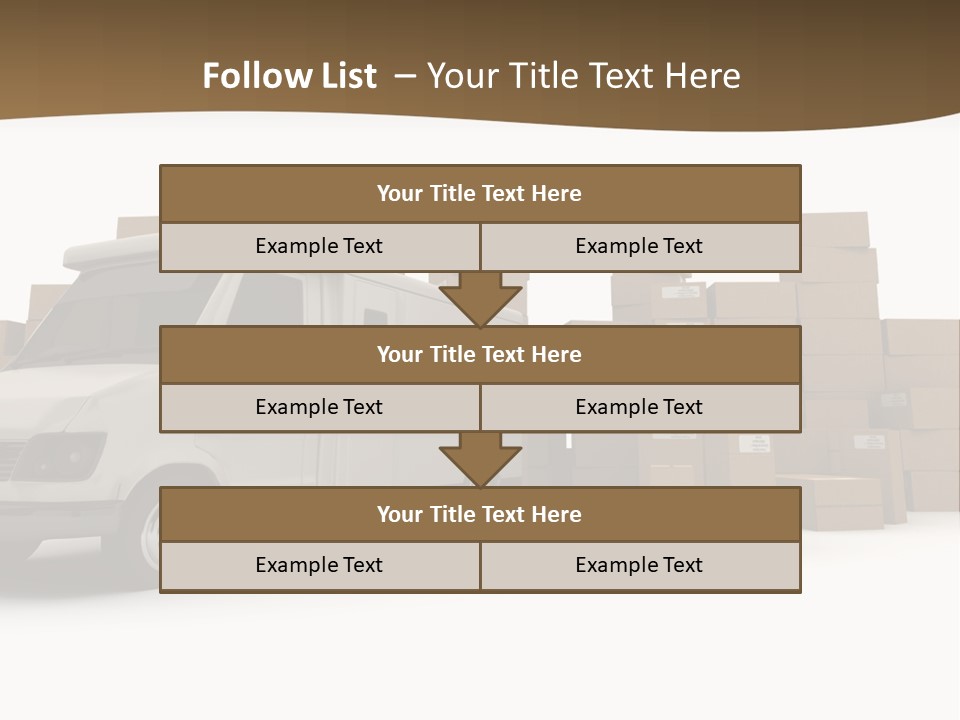Screen dimensions: 960x720
Task: Select 'Your Title Text Here' in slide heading
Action: click(583, 76)
